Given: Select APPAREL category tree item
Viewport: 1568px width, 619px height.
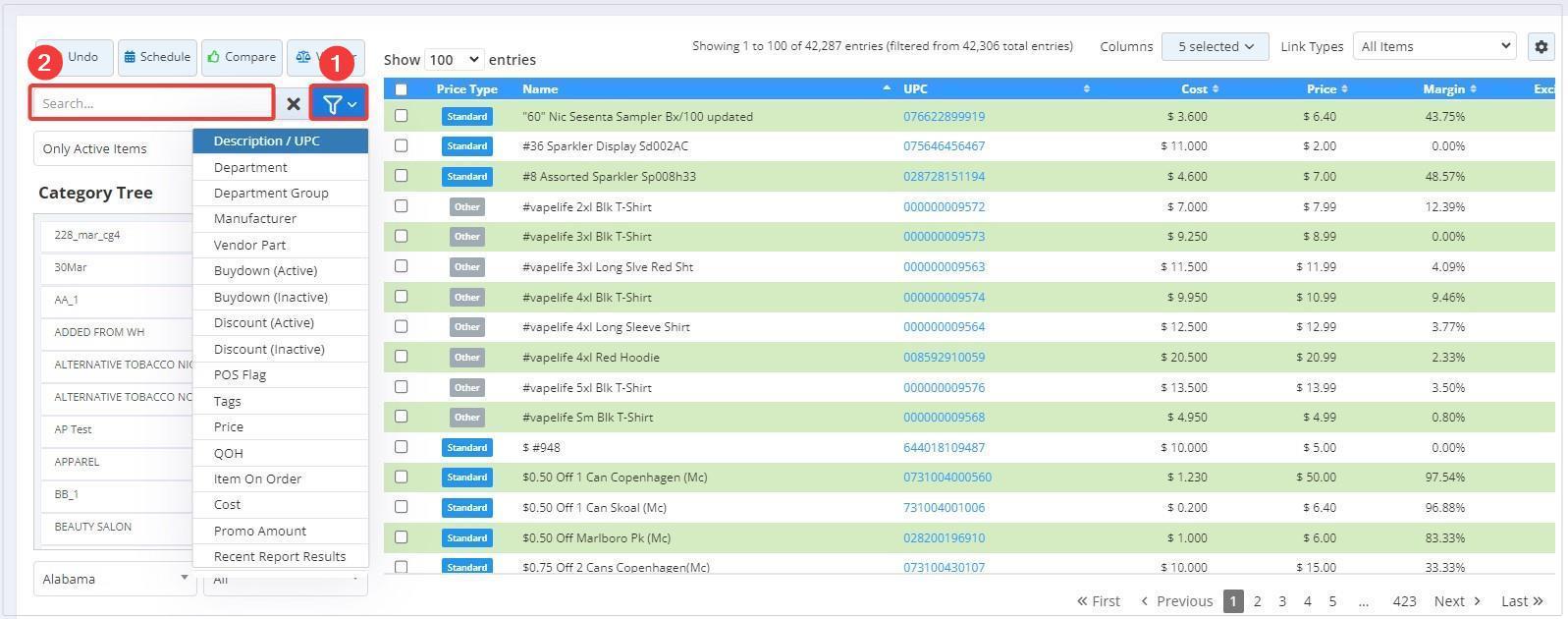Looking at the screenshot, I should point(116,462).
